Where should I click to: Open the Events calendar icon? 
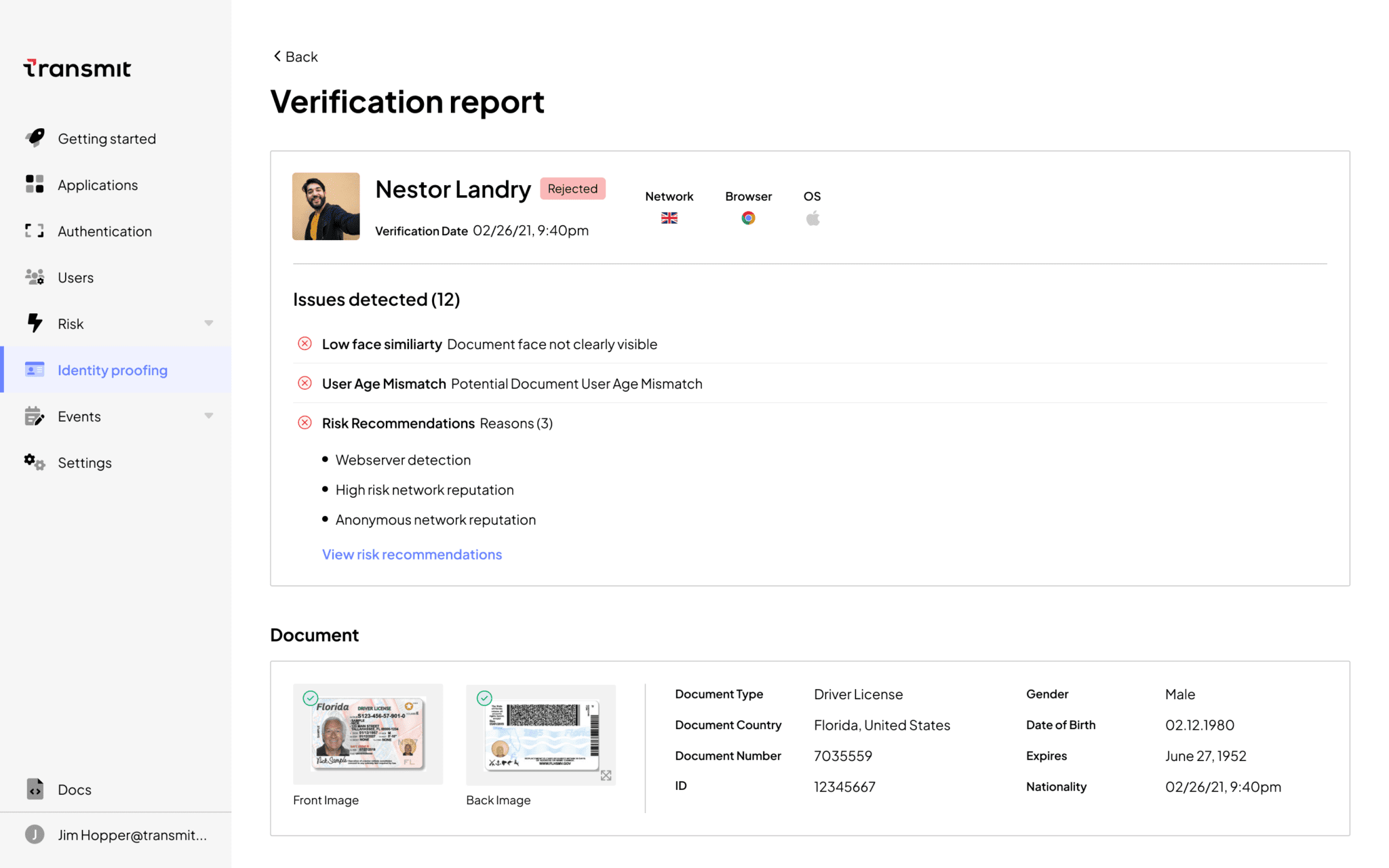35,416
